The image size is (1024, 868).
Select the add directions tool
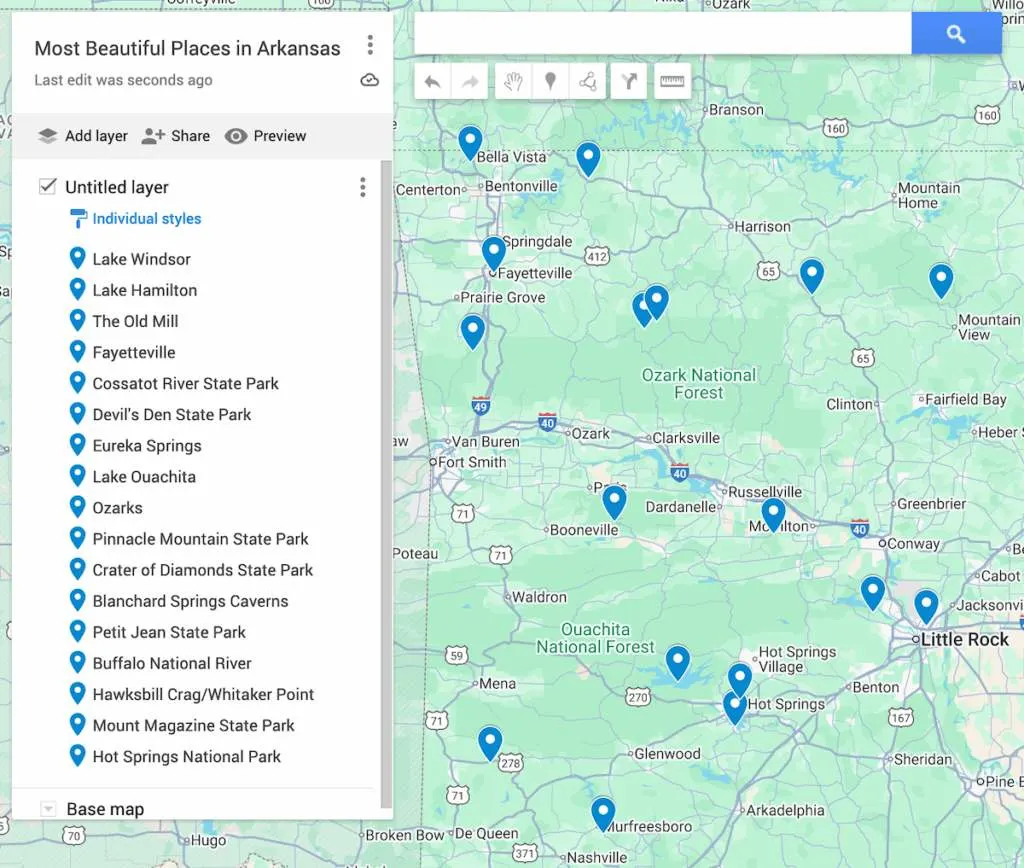[x=629, y=82]
